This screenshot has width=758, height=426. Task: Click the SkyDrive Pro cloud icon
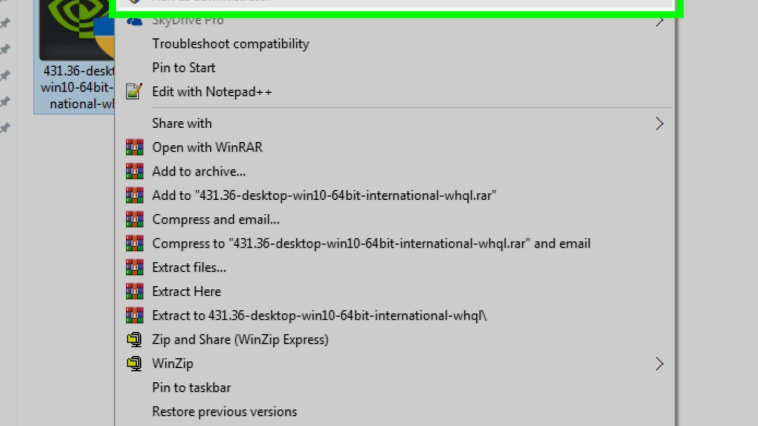(134, 20)
